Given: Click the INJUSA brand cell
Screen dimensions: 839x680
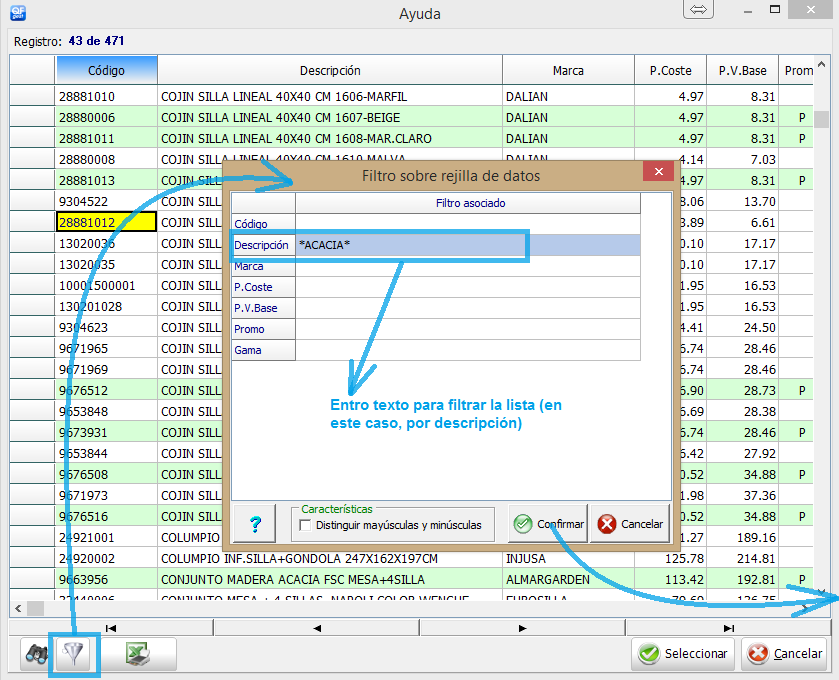Looking at the screenshot, I should (568, 558).
